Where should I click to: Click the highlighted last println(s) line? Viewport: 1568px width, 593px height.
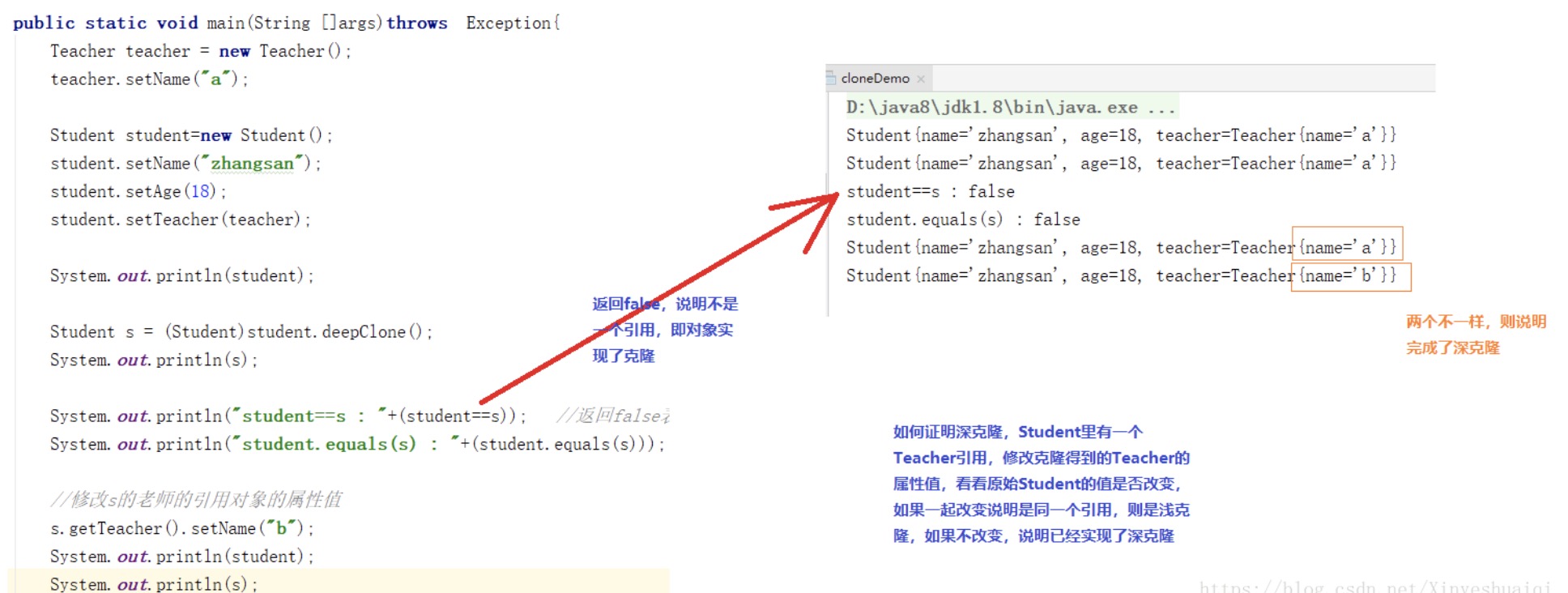click(153, 583)
